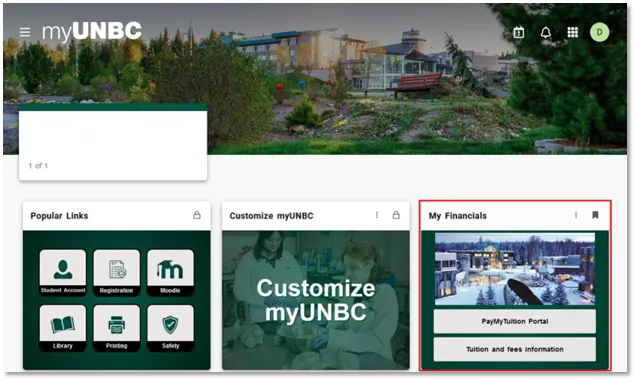Screen dimensions: 636x381
Task: Click the PayMyTuition Portal button
Action: 515,321
